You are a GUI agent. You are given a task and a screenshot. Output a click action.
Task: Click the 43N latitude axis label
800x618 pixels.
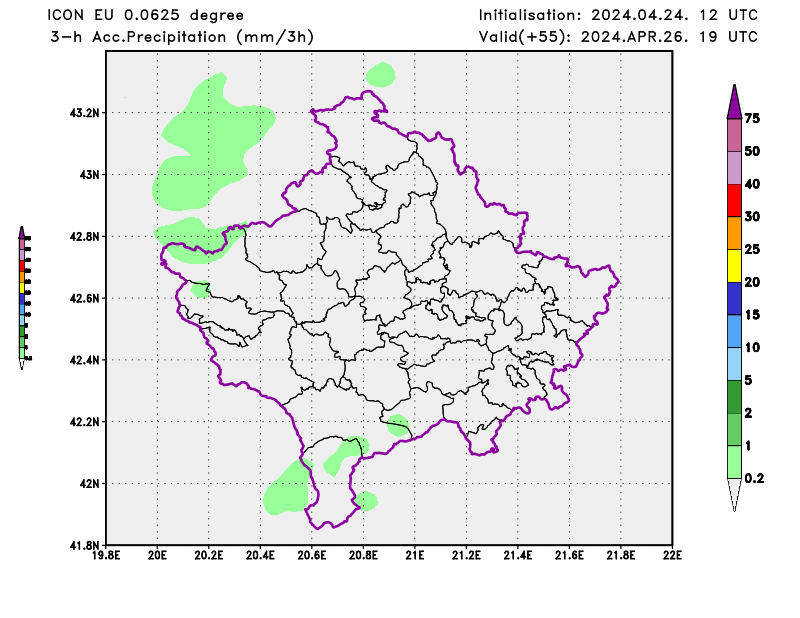tap(89, 175)
